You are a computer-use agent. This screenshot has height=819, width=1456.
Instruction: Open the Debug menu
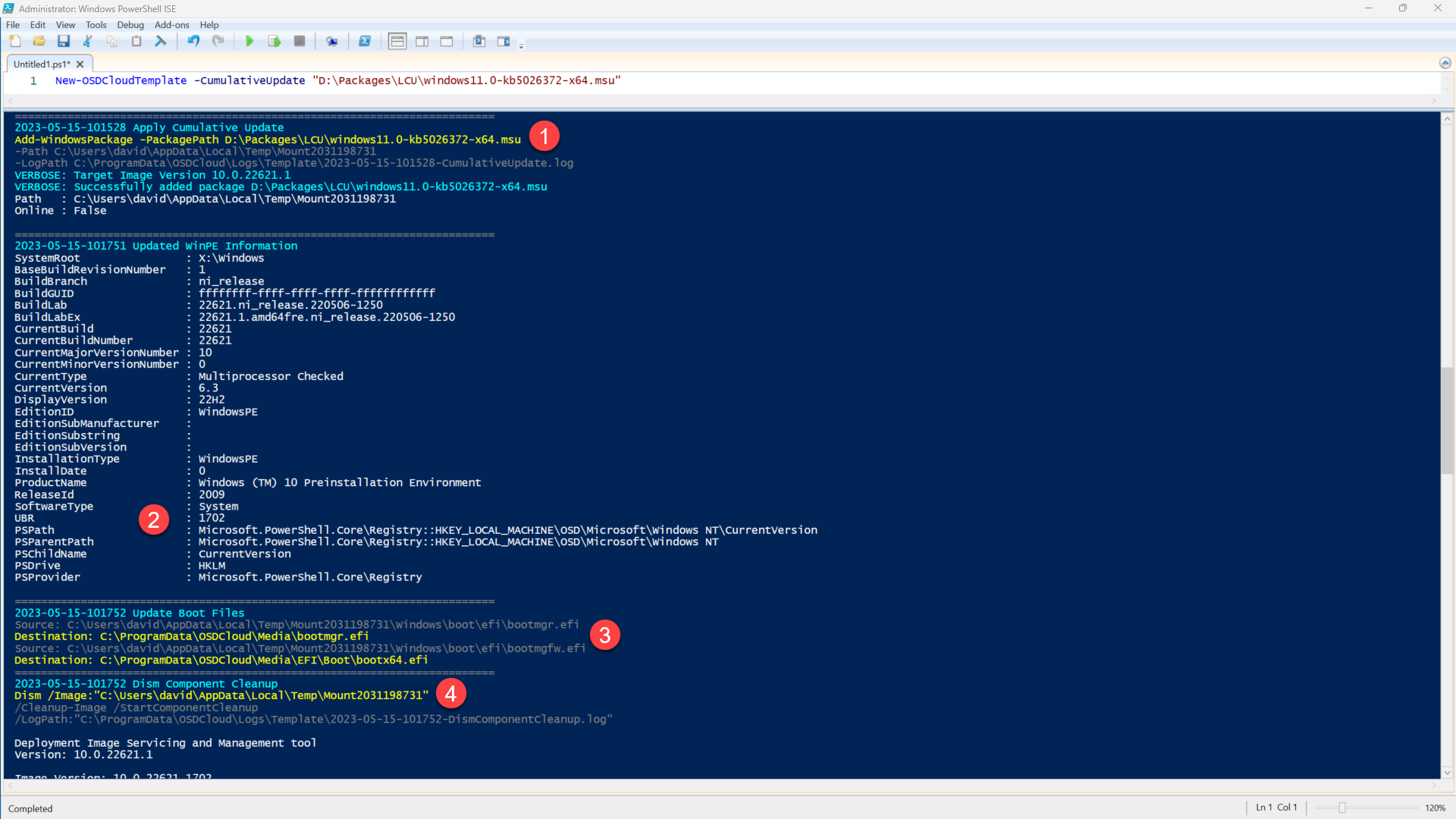(x=130, y=25)
